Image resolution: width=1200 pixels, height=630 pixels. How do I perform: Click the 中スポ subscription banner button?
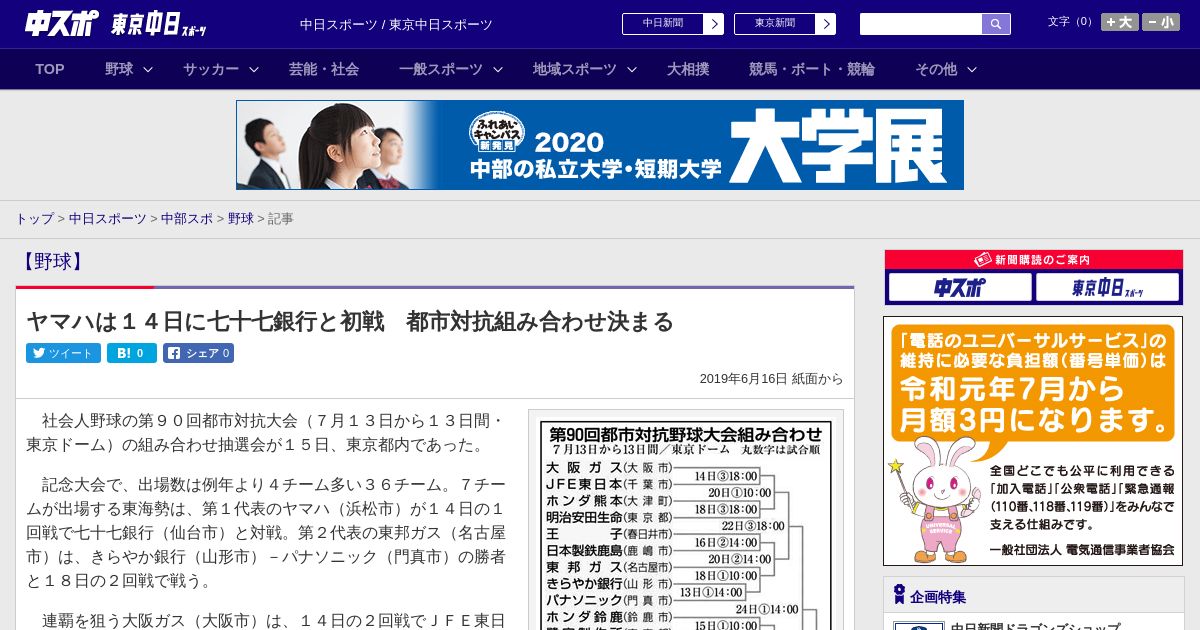[x=960, y=288]
